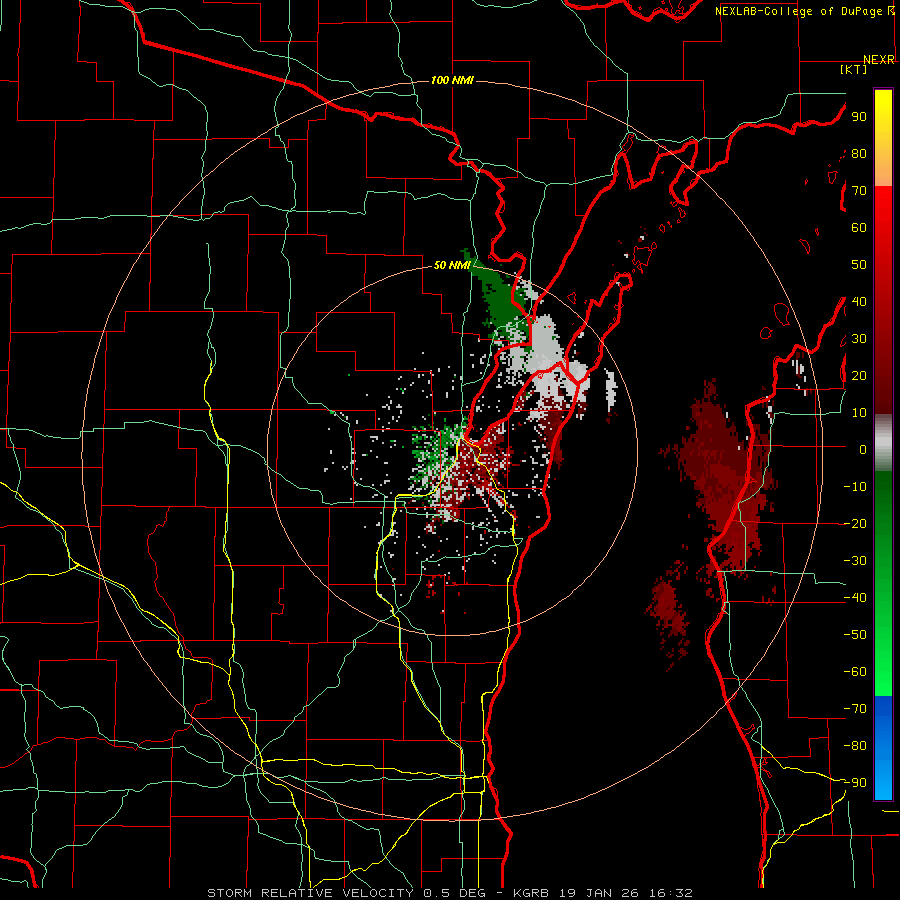Click the -30 knot scale label

tap(855, 561)
